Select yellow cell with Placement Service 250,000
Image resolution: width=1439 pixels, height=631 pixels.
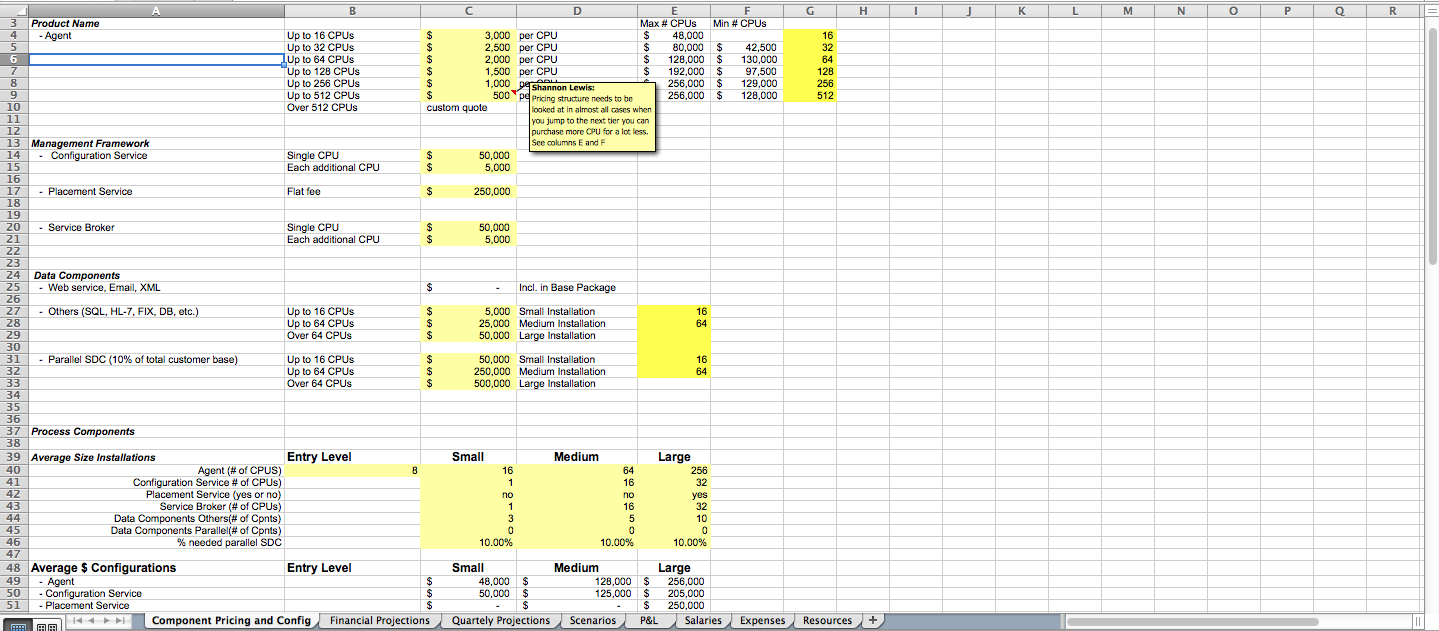click(469, 191)
